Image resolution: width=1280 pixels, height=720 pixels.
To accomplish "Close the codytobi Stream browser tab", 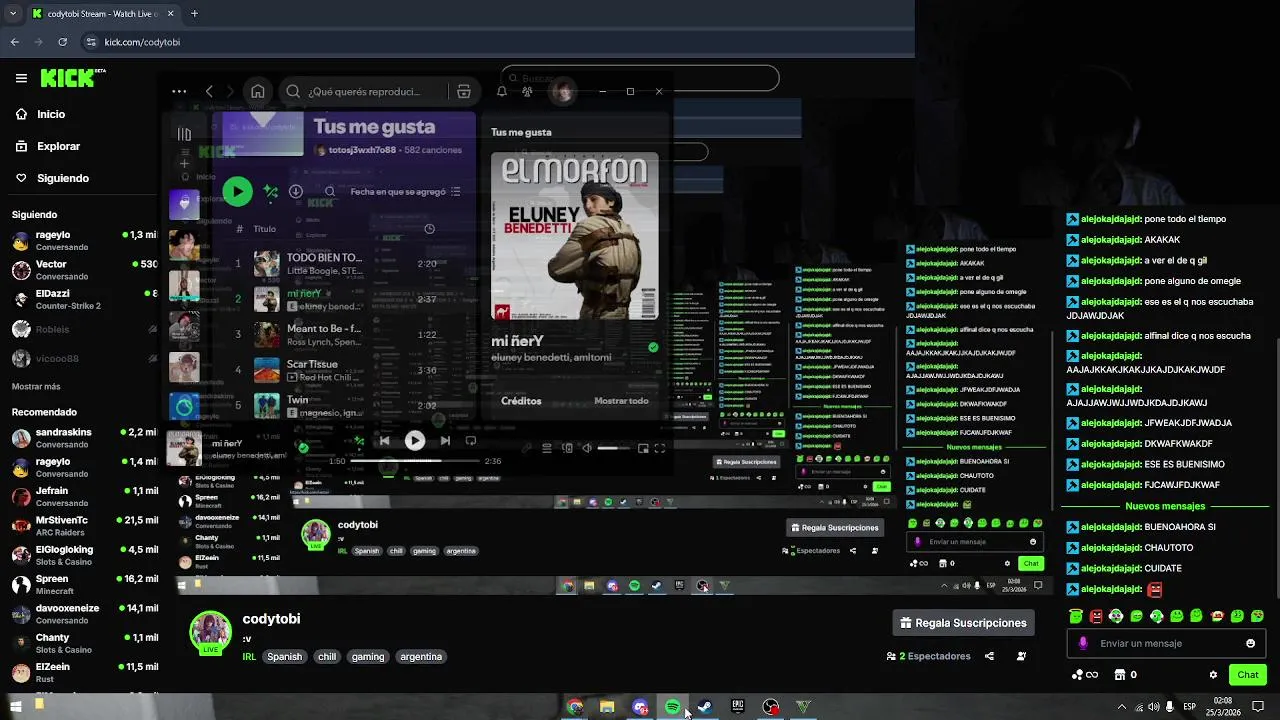I will [x=169, y=14].
